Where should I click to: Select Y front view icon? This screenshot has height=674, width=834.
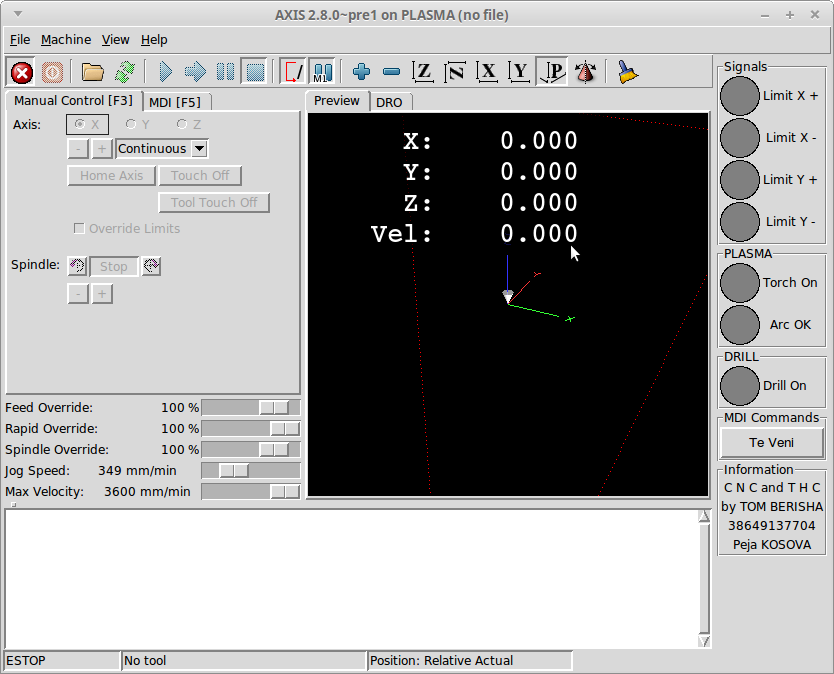click(519, 72)
